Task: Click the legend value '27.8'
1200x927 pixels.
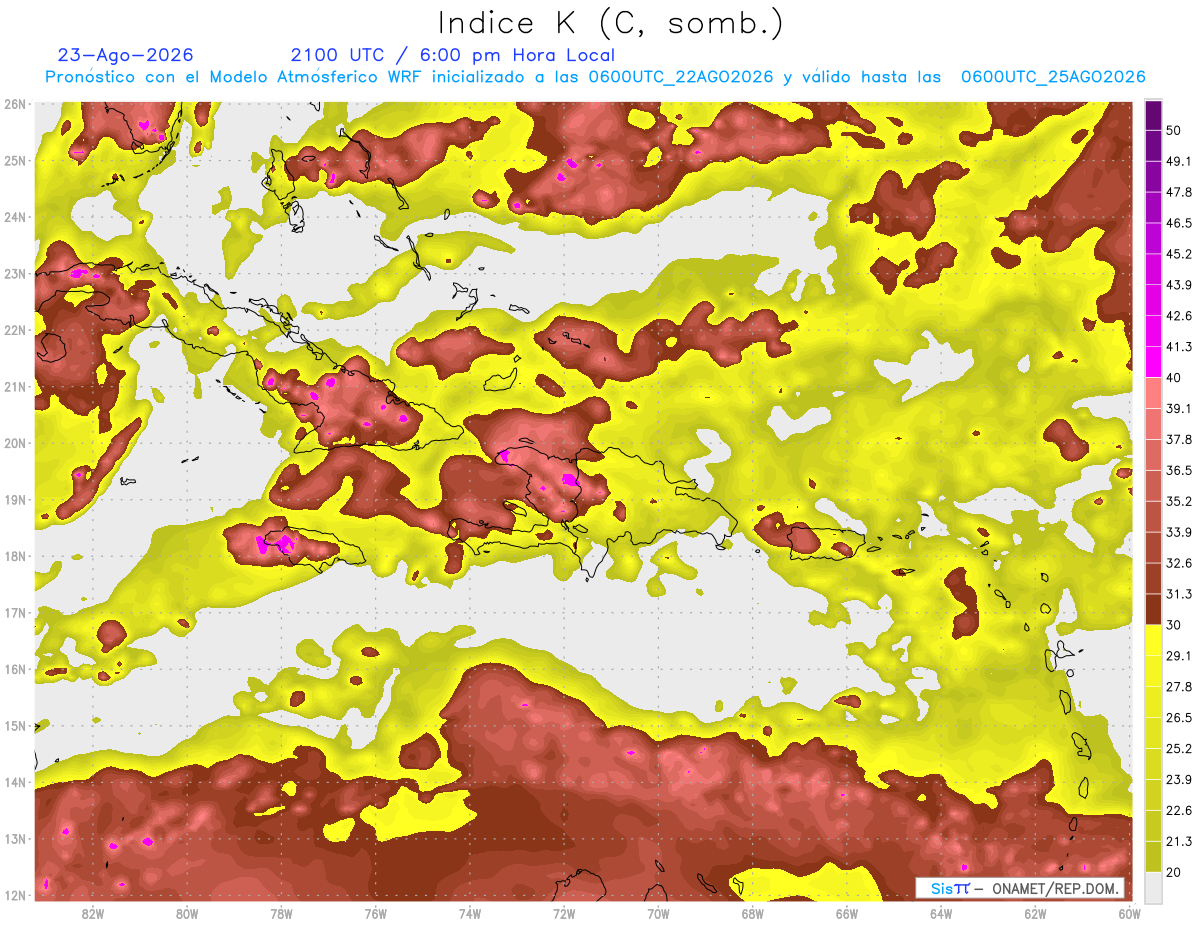Action: (1179, 686)
